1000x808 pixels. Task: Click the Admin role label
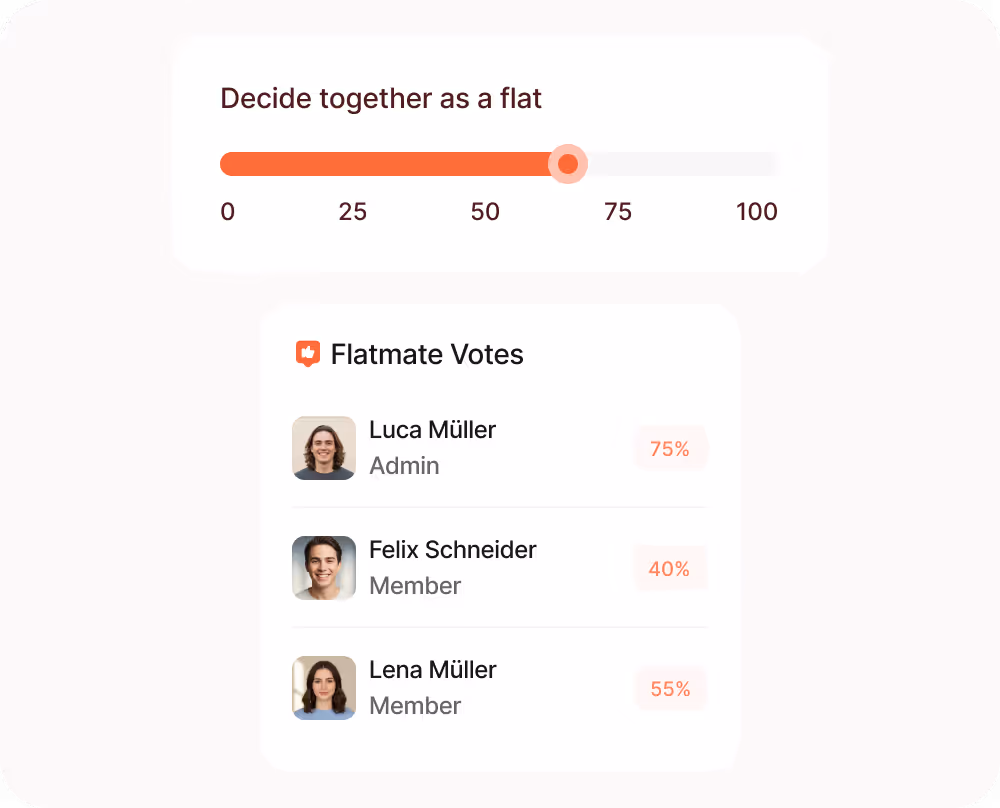coord(404,466)
